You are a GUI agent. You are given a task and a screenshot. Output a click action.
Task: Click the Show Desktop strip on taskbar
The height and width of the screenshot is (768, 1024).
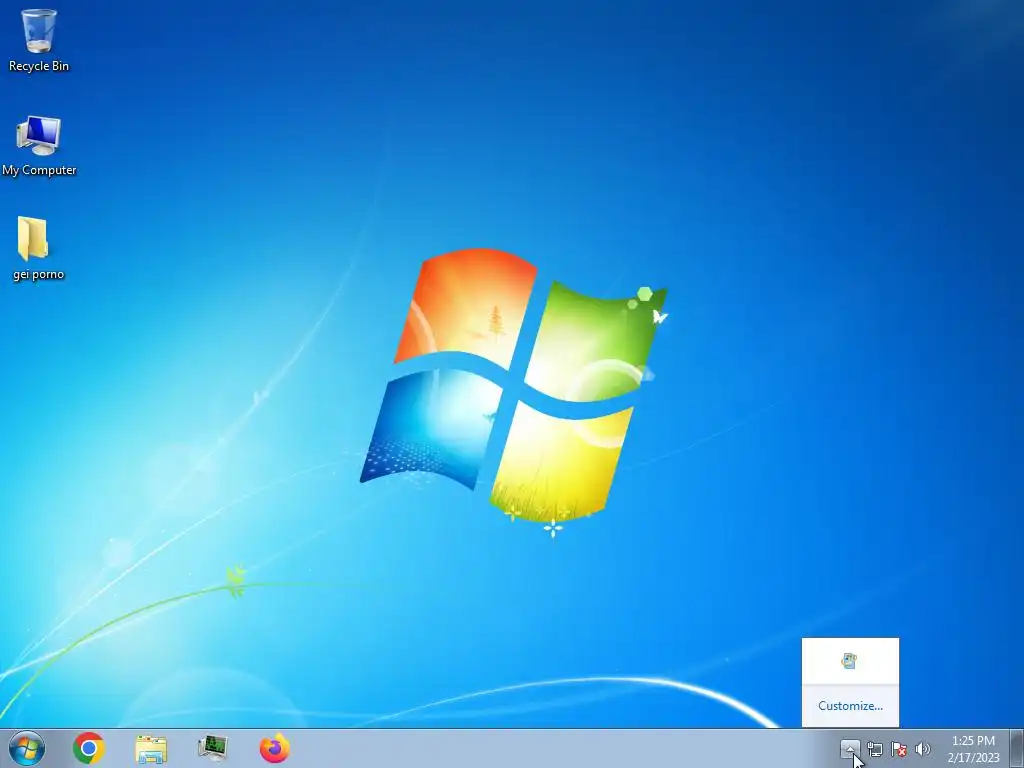pyautogui.click(x=1017, y=748)
